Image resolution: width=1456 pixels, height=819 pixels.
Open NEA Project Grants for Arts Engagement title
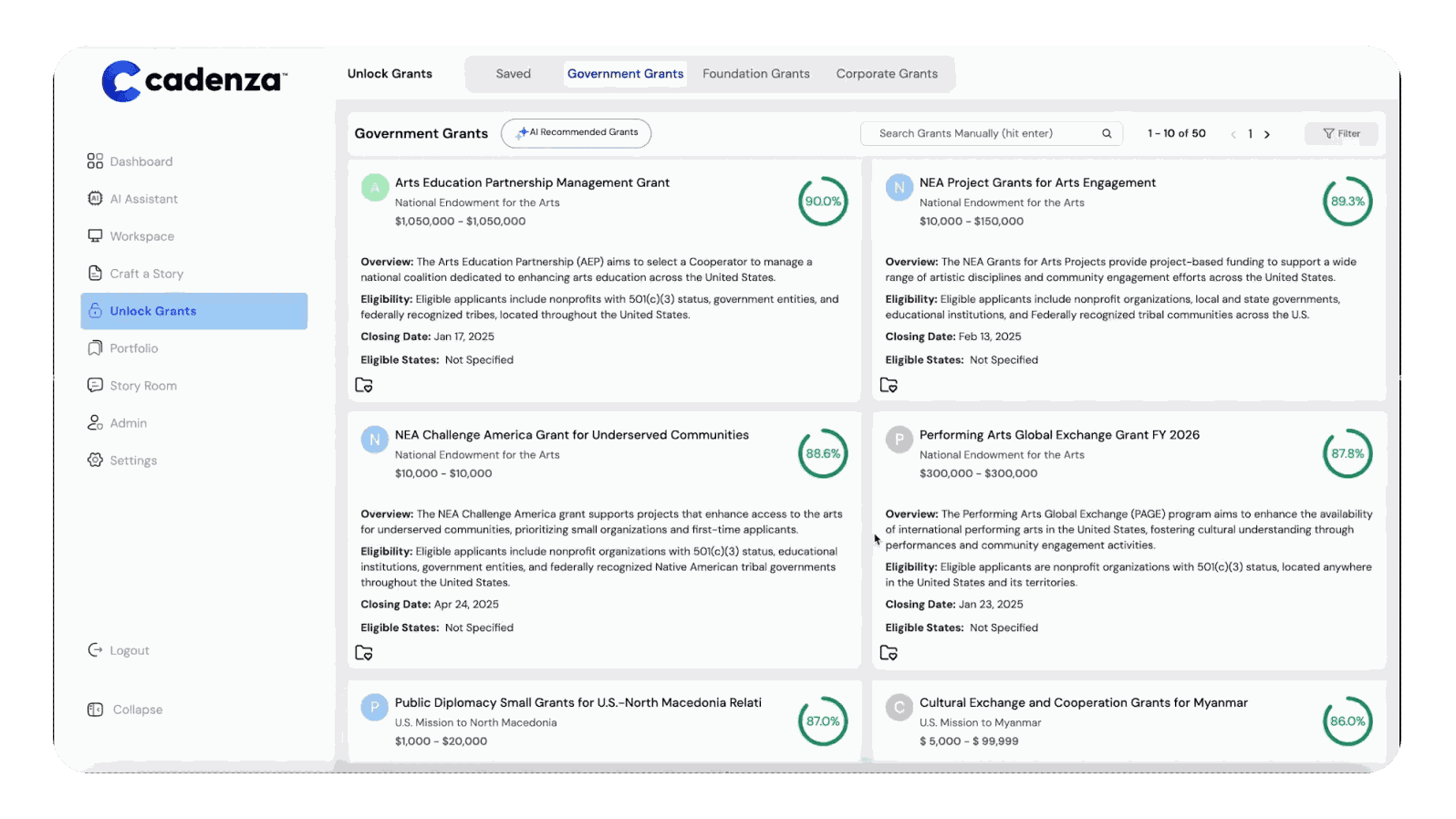[x=1037, y=182]
